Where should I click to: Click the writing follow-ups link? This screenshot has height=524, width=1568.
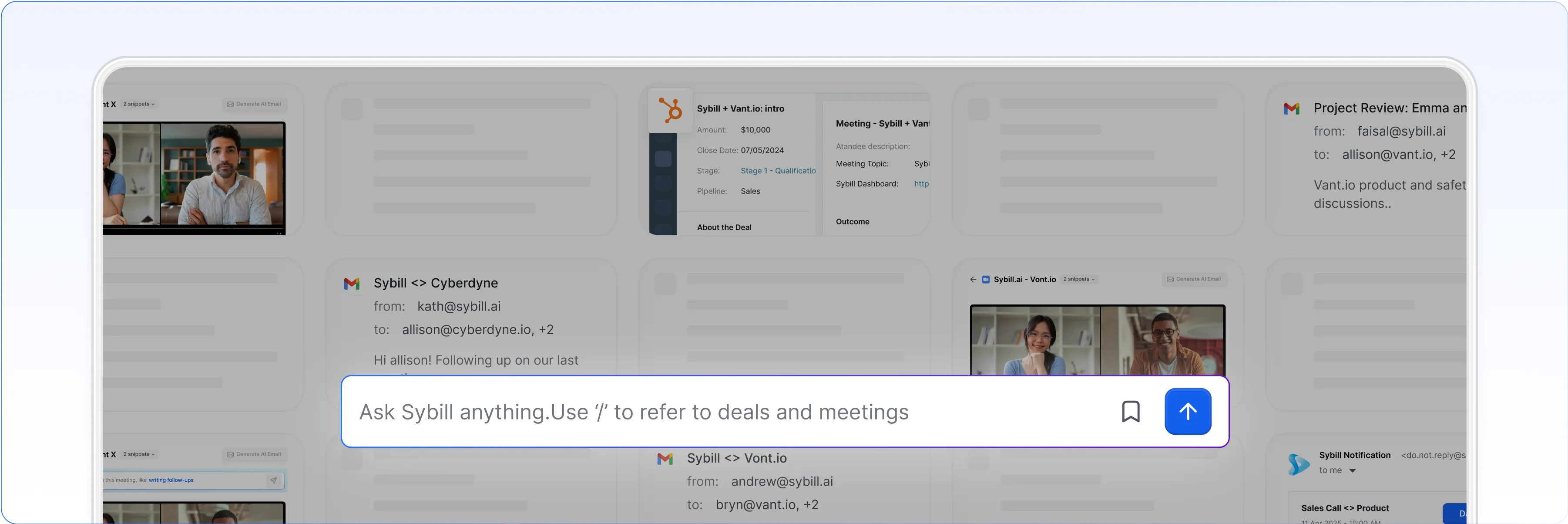tap(171, 480)
